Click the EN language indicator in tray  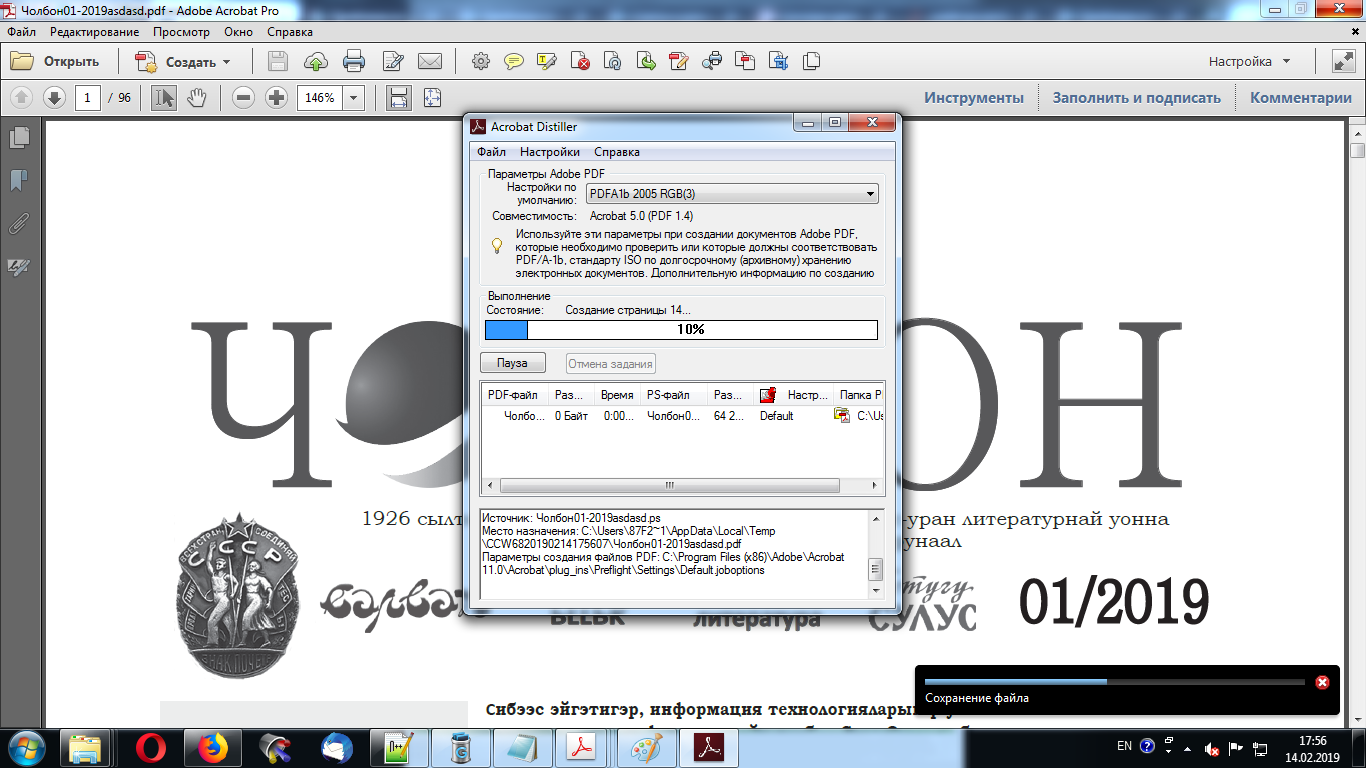(1124, 746)
